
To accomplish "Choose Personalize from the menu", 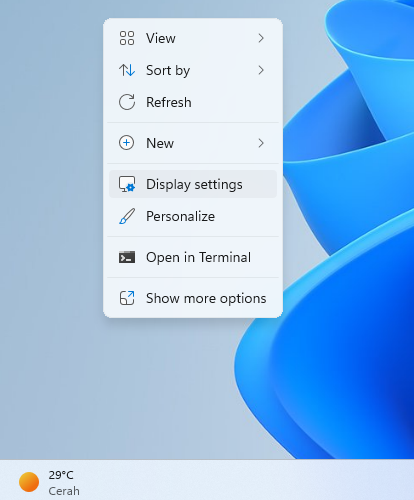I will pyautogui.click(x=193, y=216).
